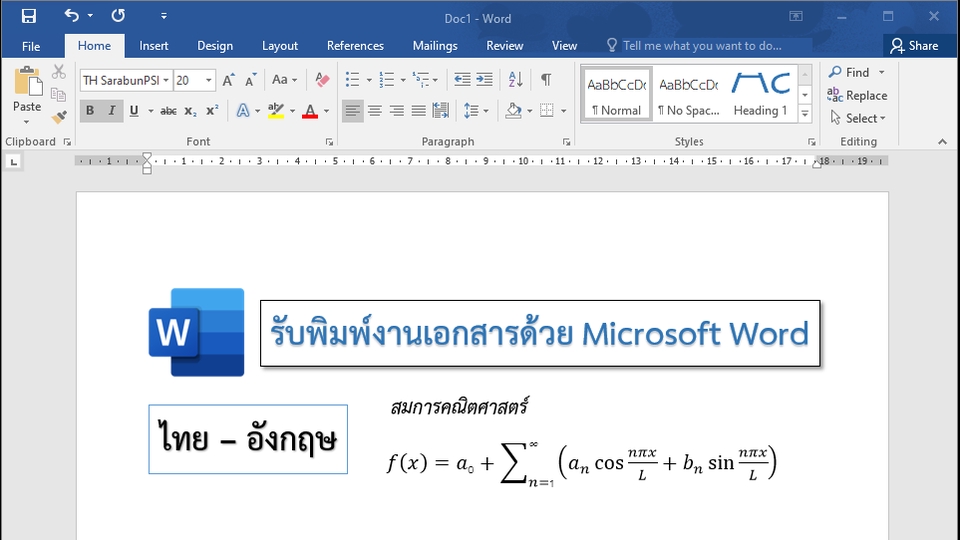The width and height of the screenshot is (960, 540).
Task: Collapse the ribbon with chevron
Action: (x=942, y=142)
